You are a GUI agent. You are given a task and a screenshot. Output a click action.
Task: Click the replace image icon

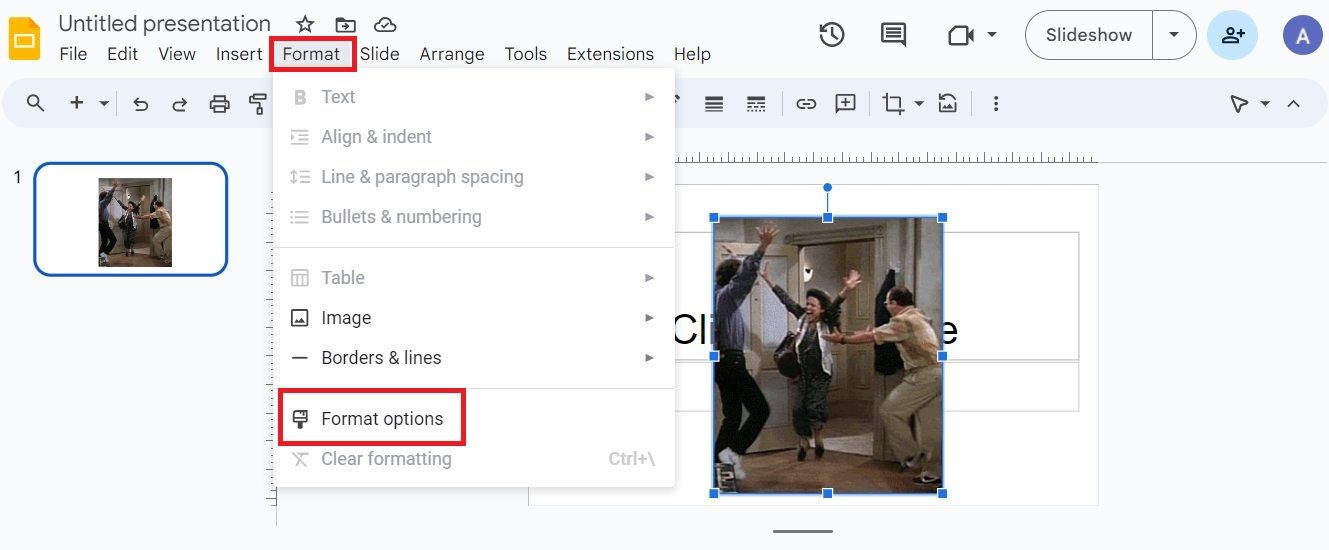point(948,103)
